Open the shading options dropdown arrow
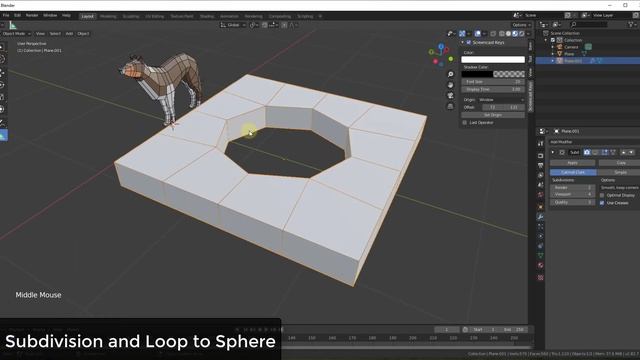 tap(528, 34)
